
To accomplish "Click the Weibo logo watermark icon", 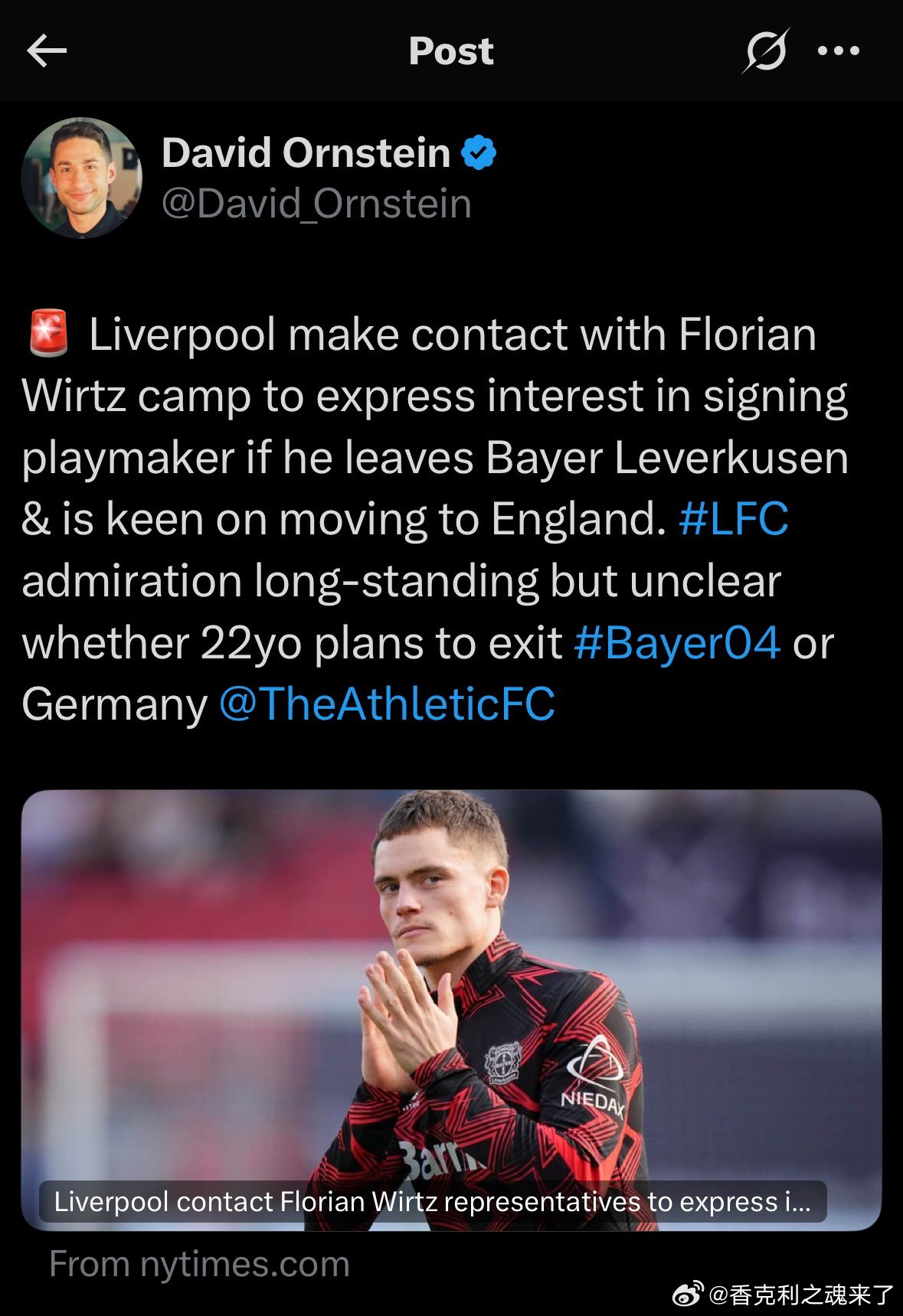I will [687, 1294].
